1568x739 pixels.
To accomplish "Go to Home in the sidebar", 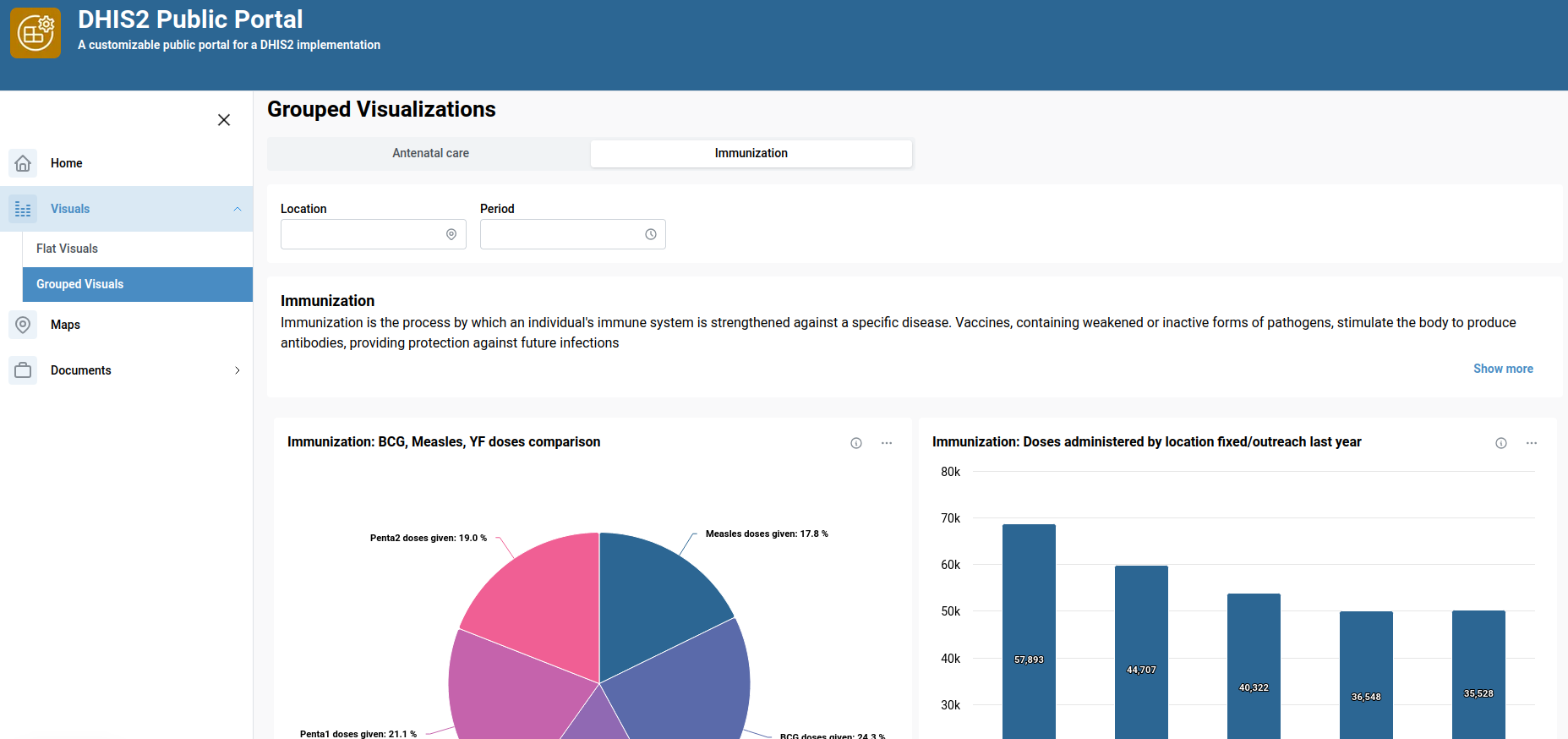I will 127,163.
